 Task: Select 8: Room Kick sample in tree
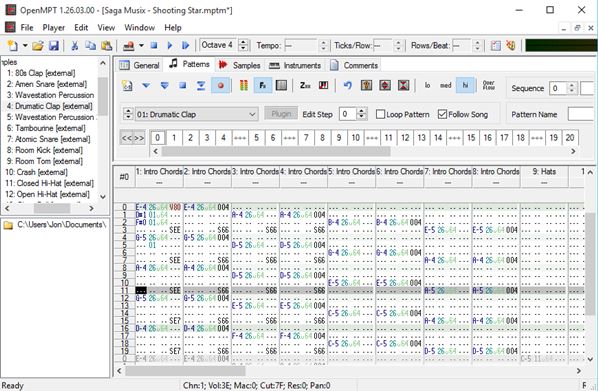pos(45,150)
